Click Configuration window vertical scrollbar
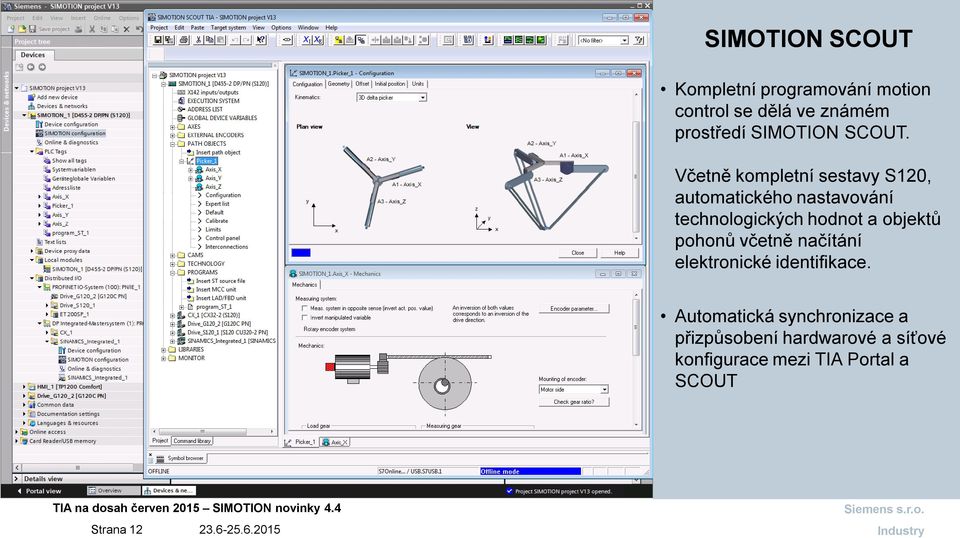The width and height of the screenshot is (960, 538). pos(636,166)
